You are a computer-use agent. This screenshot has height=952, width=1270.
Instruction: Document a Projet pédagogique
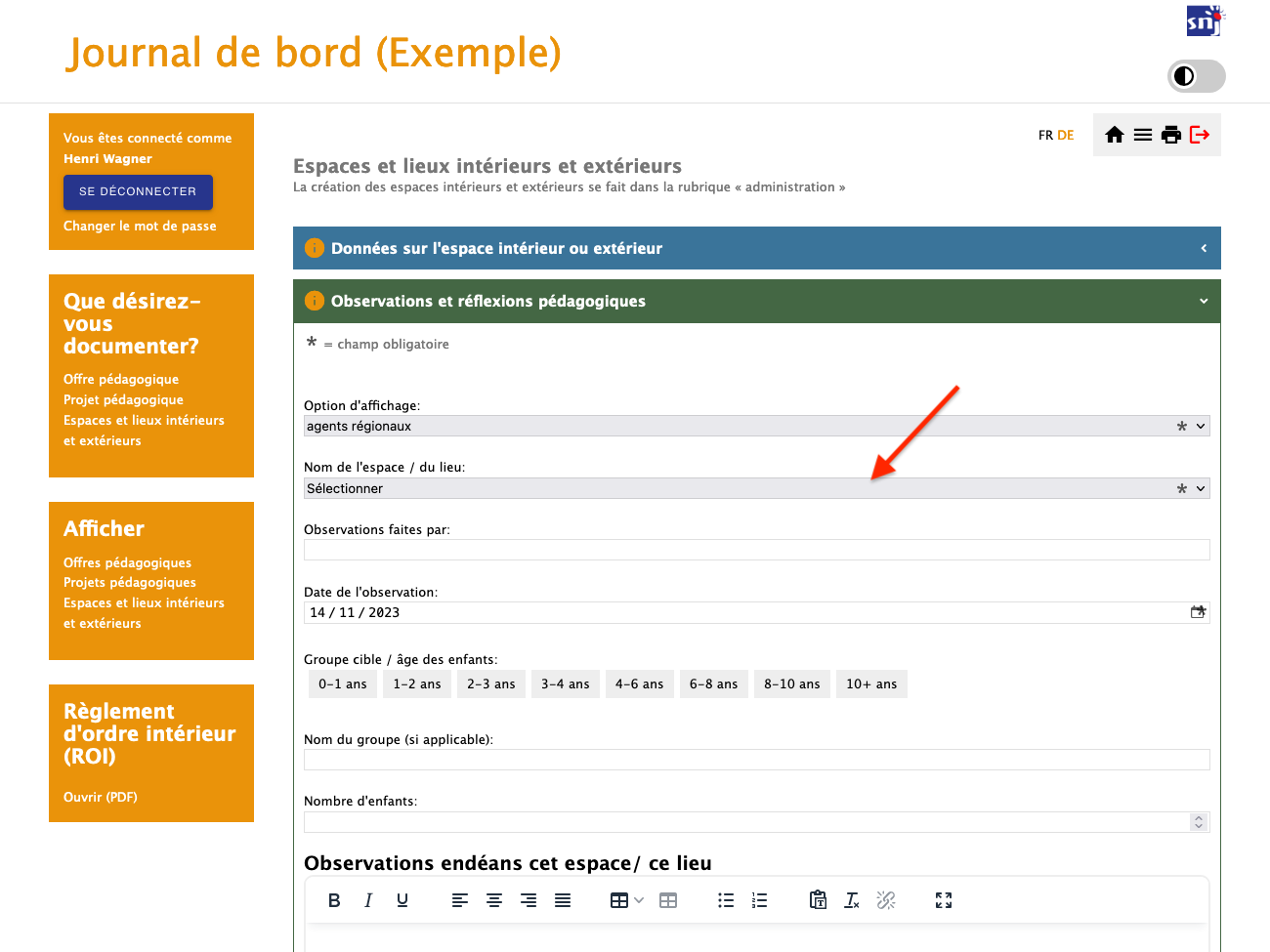point(123,399)
